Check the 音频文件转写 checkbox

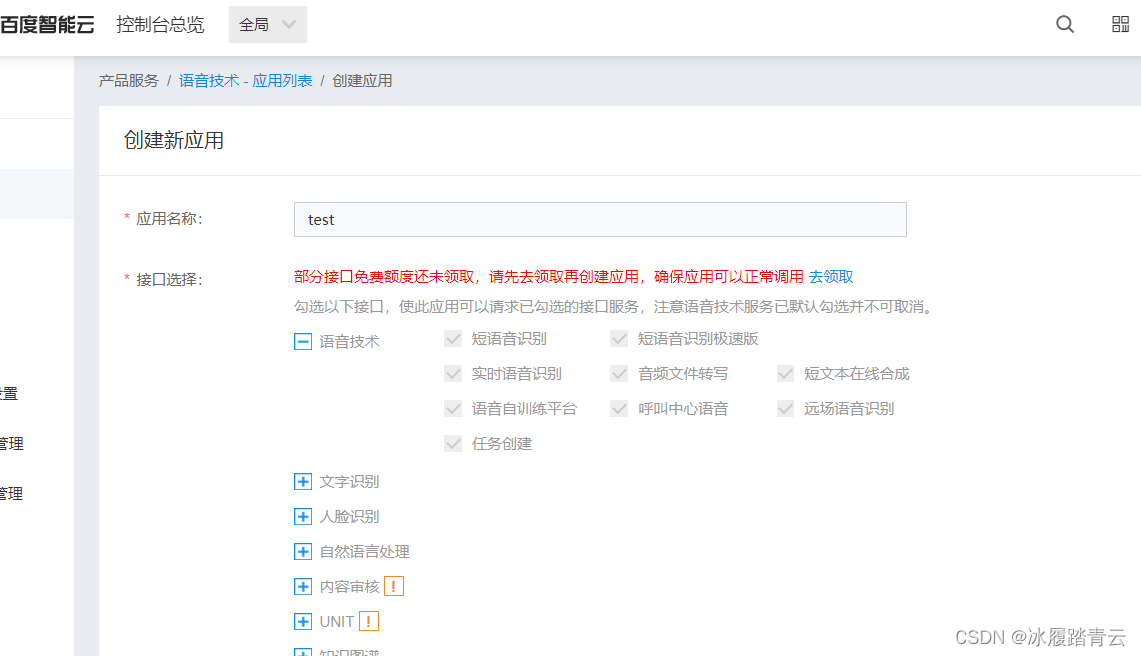[x=619, y=373]
